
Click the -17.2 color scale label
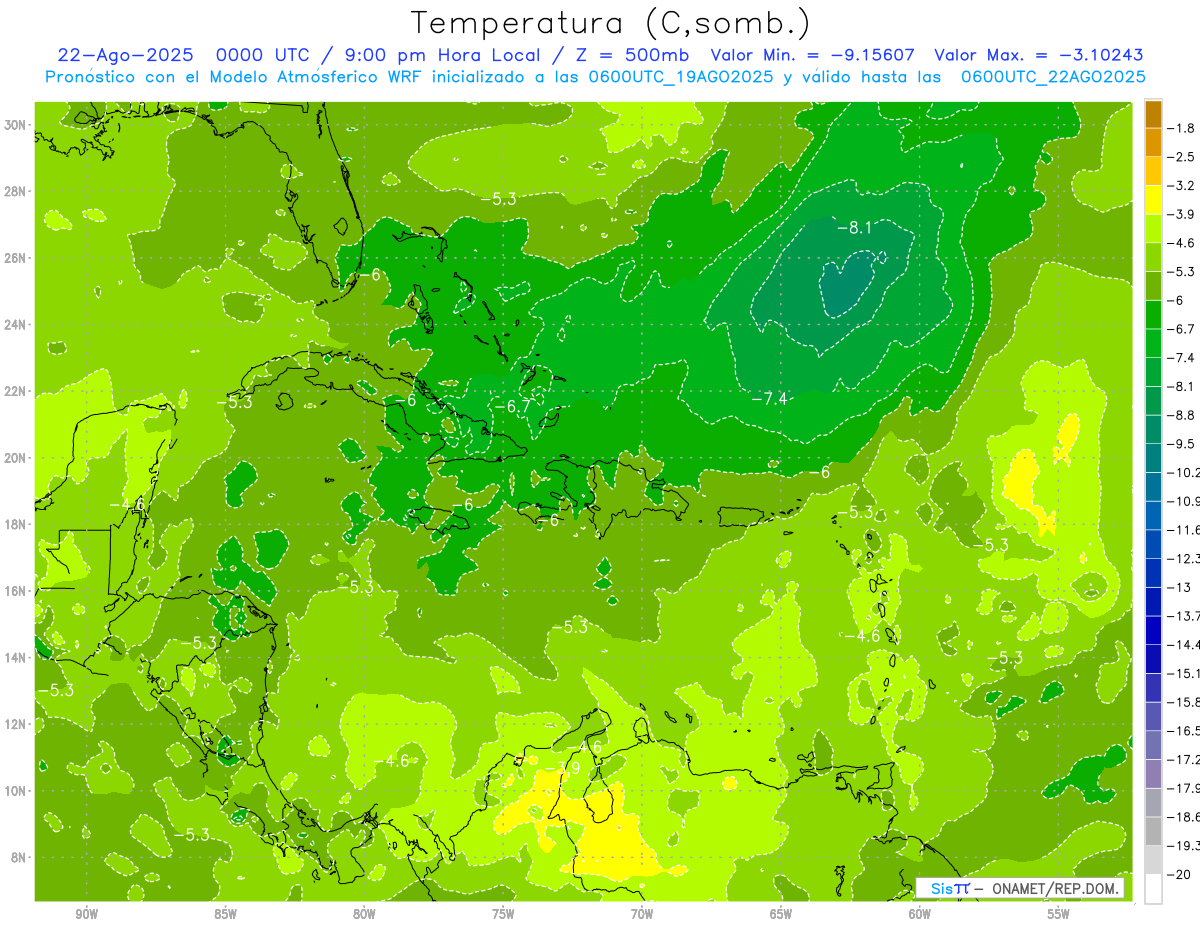[1183, 759]
